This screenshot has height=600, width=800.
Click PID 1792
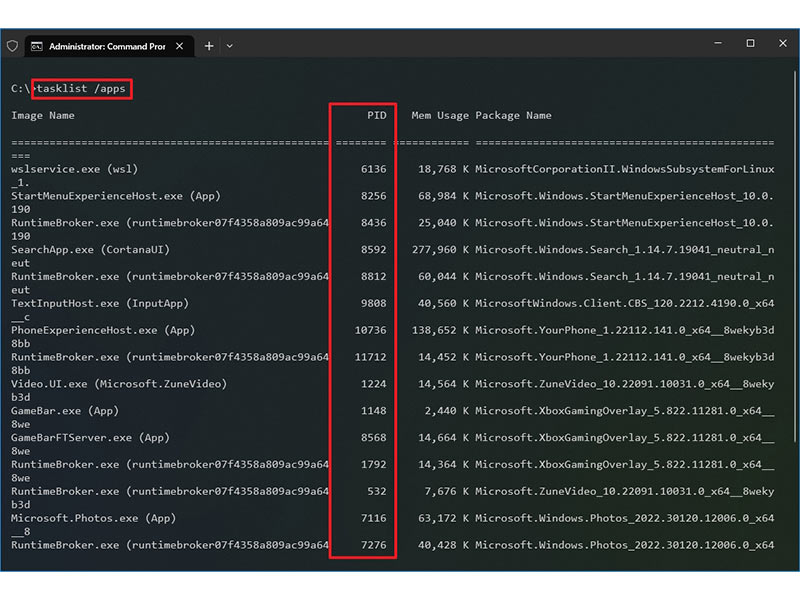point(373,465)
